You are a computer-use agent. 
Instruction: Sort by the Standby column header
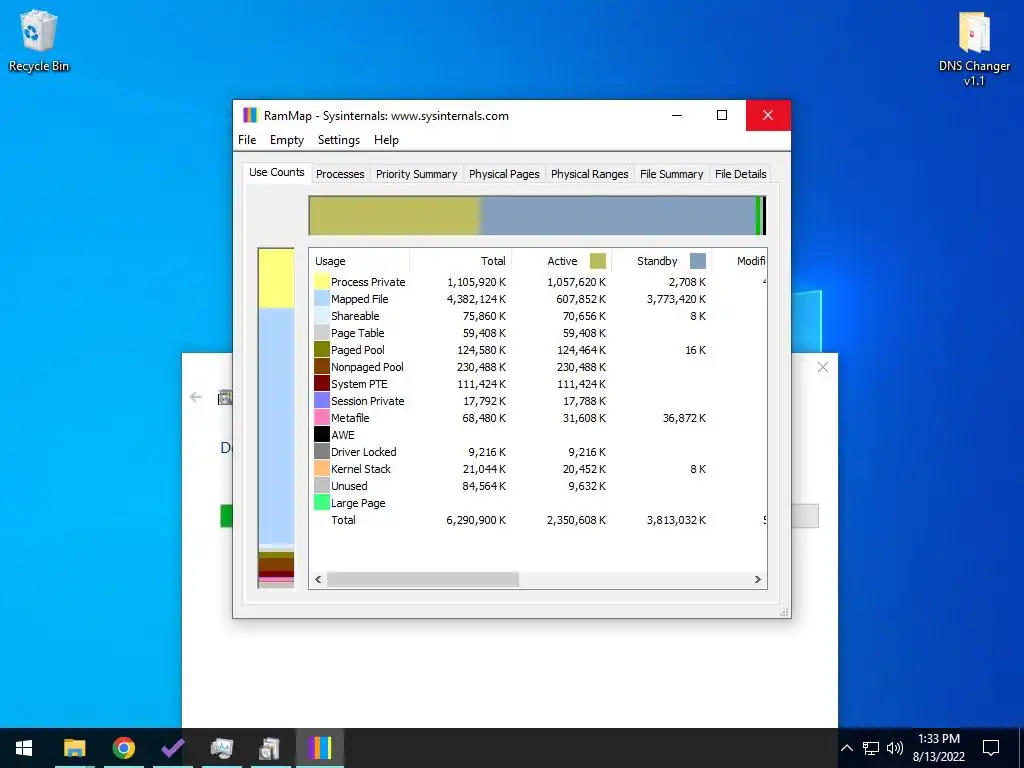pyautogui.click(x=661, y=261)
